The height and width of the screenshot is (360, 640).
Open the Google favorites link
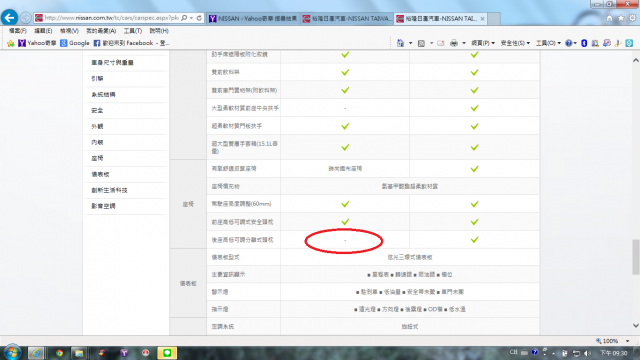[75, 43]
